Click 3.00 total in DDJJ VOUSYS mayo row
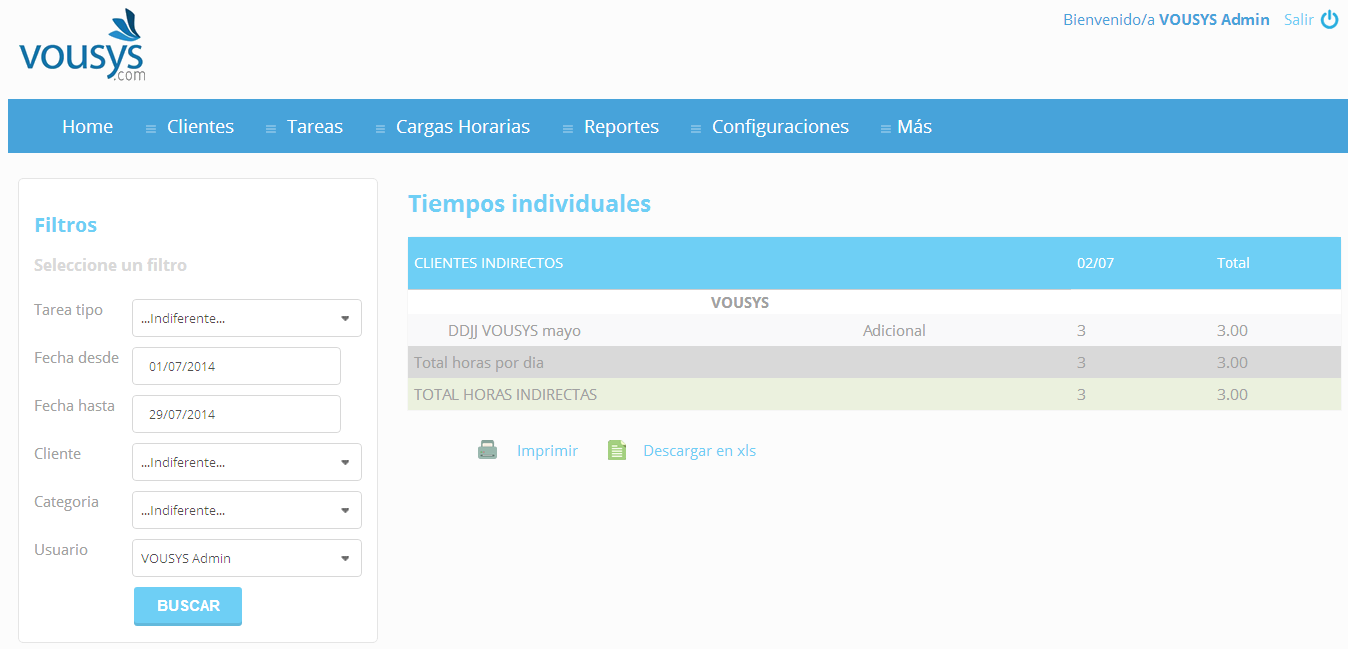The width and height of the screenshot is (1348, 649). 1232,330
